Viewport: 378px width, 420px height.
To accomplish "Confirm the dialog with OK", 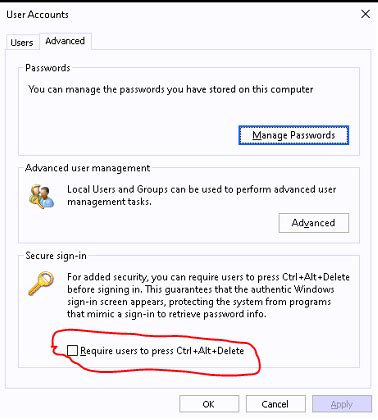I will tap(209, 404).
